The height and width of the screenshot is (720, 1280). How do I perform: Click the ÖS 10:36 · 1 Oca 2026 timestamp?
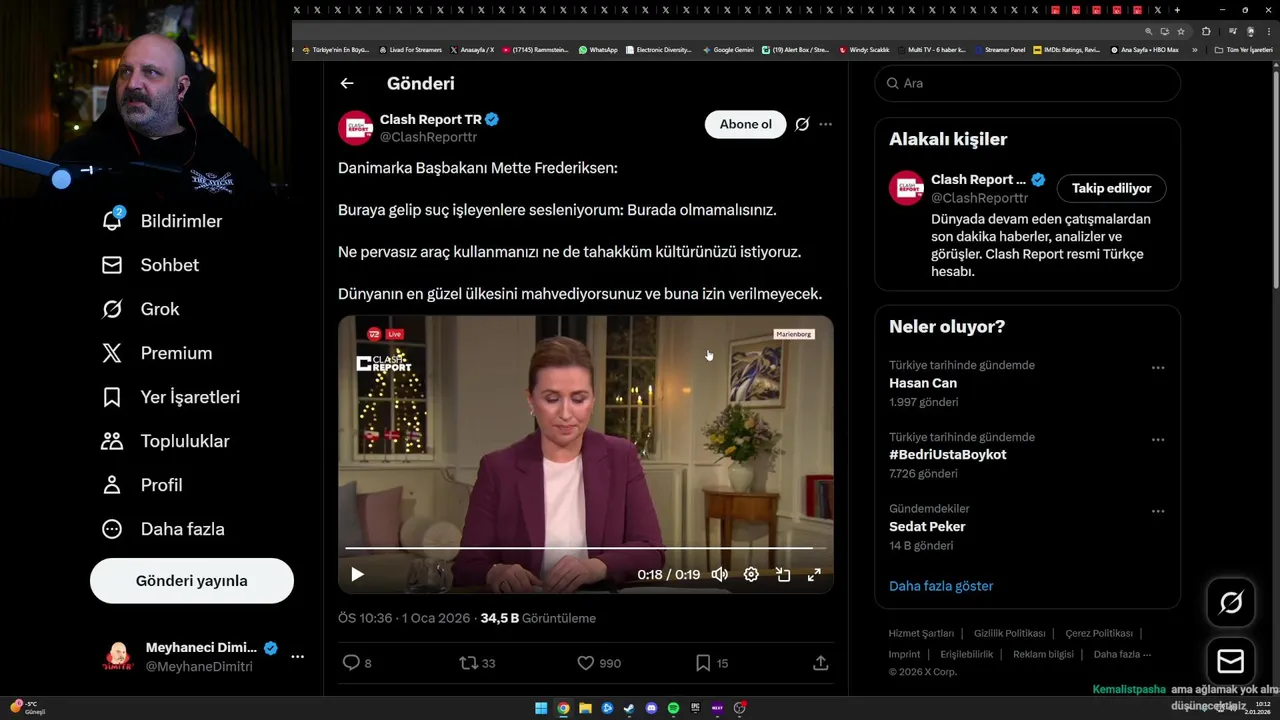pyautogui.click(x=404, y=618)
